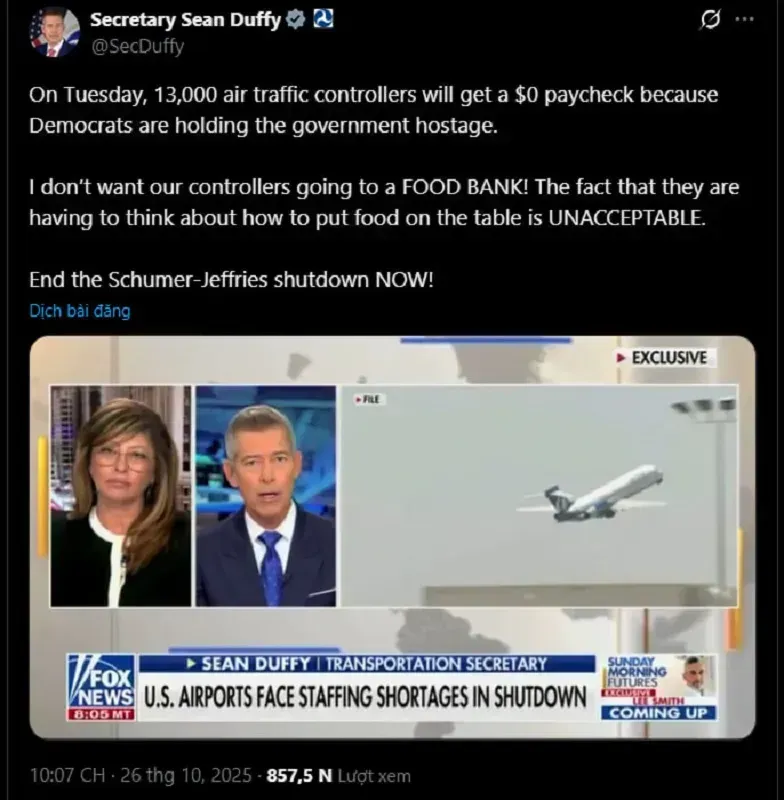Screen dimensions: 784x800
Task: Click the Sunday Morning Futures Coming Up box
Action: tap(659, 687)
